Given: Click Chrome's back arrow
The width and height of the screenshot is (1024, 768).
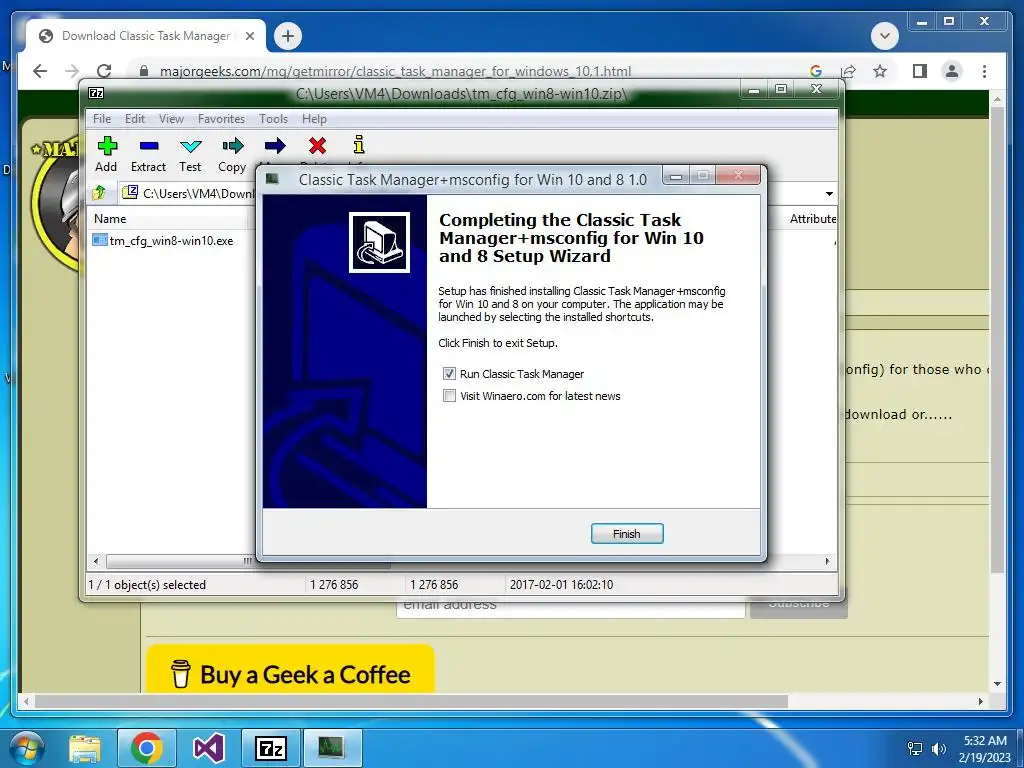Looking at the screenshot, I should tap(40, 71).
